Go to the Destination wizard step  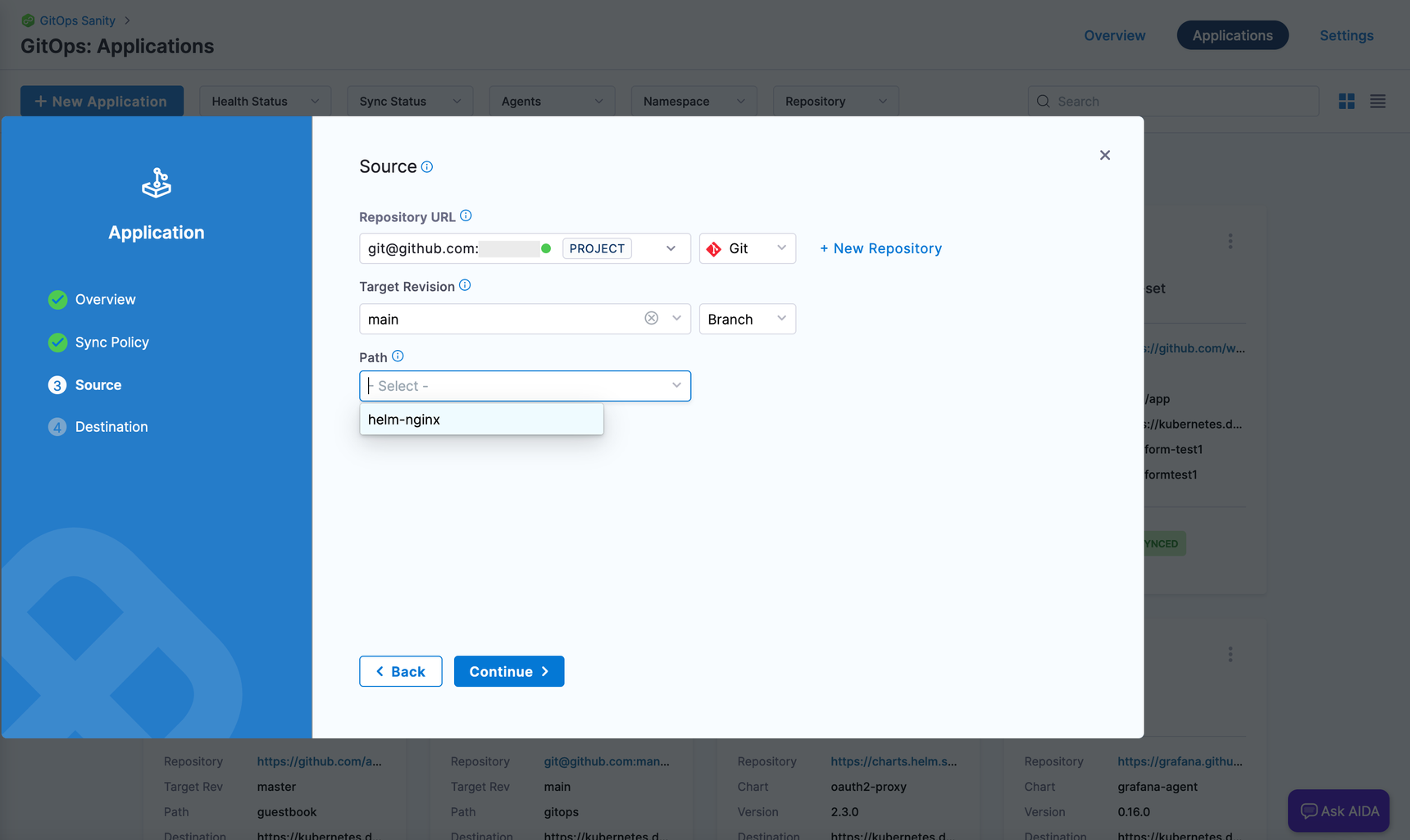[111, 427]
